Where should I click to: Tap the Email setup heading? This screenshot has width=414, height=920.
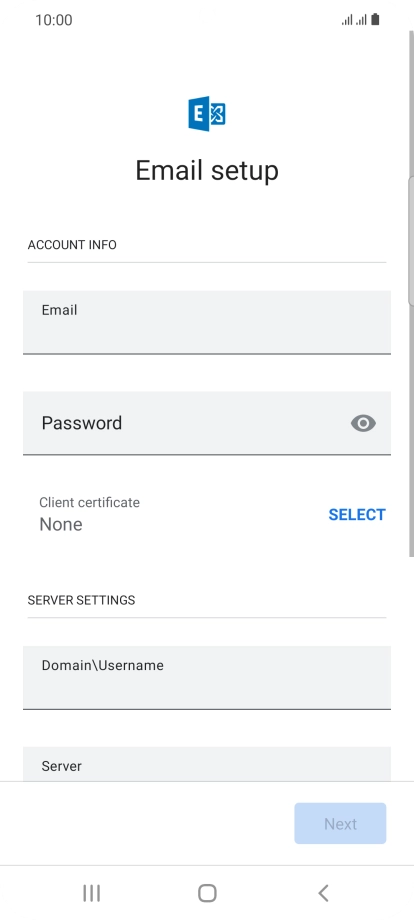pos(207,171)
